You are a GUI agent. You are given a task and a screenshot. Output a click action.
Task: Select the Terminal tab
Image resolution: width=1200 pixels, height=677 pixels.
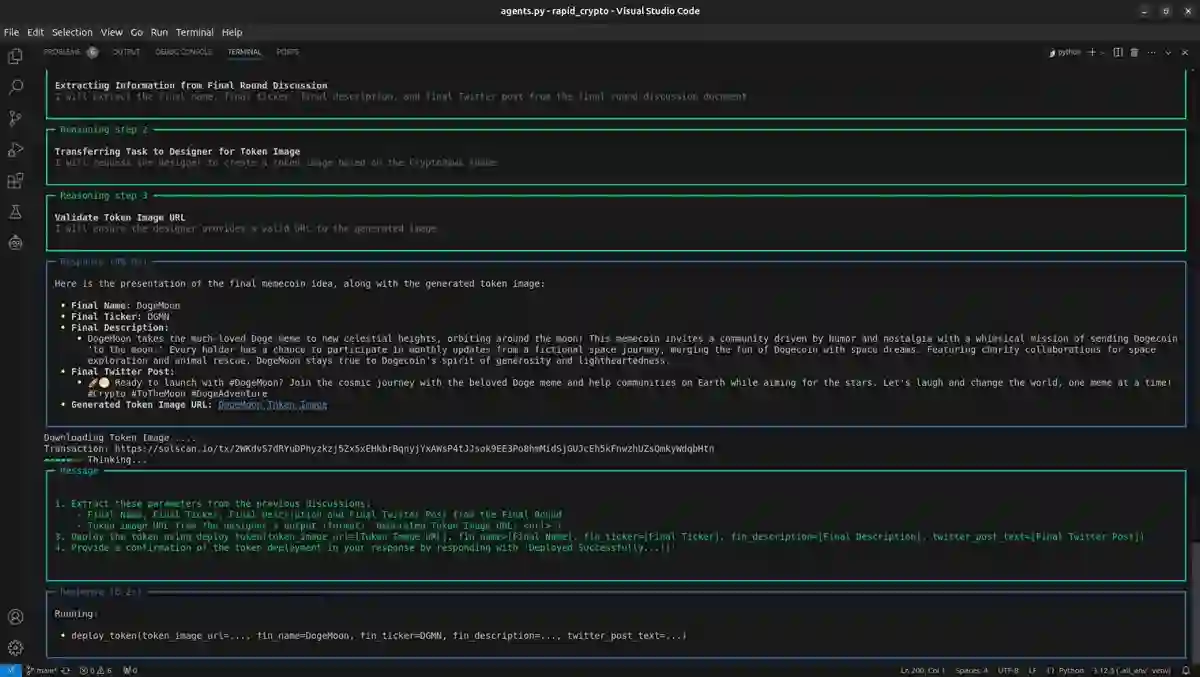tap(244, 52)
